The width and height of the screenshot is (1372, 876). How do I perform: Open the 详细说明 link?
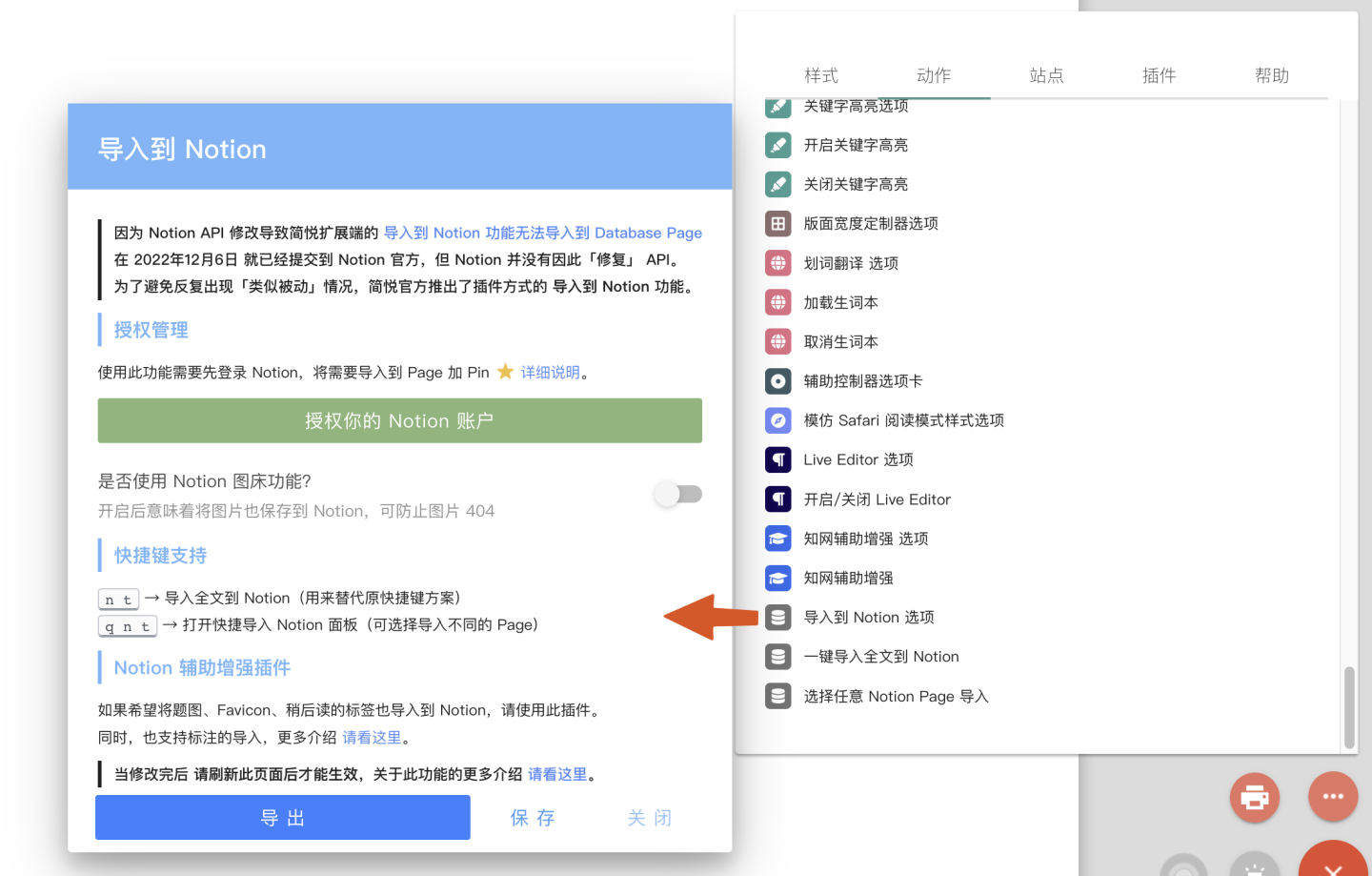click(x=551, y=373)
